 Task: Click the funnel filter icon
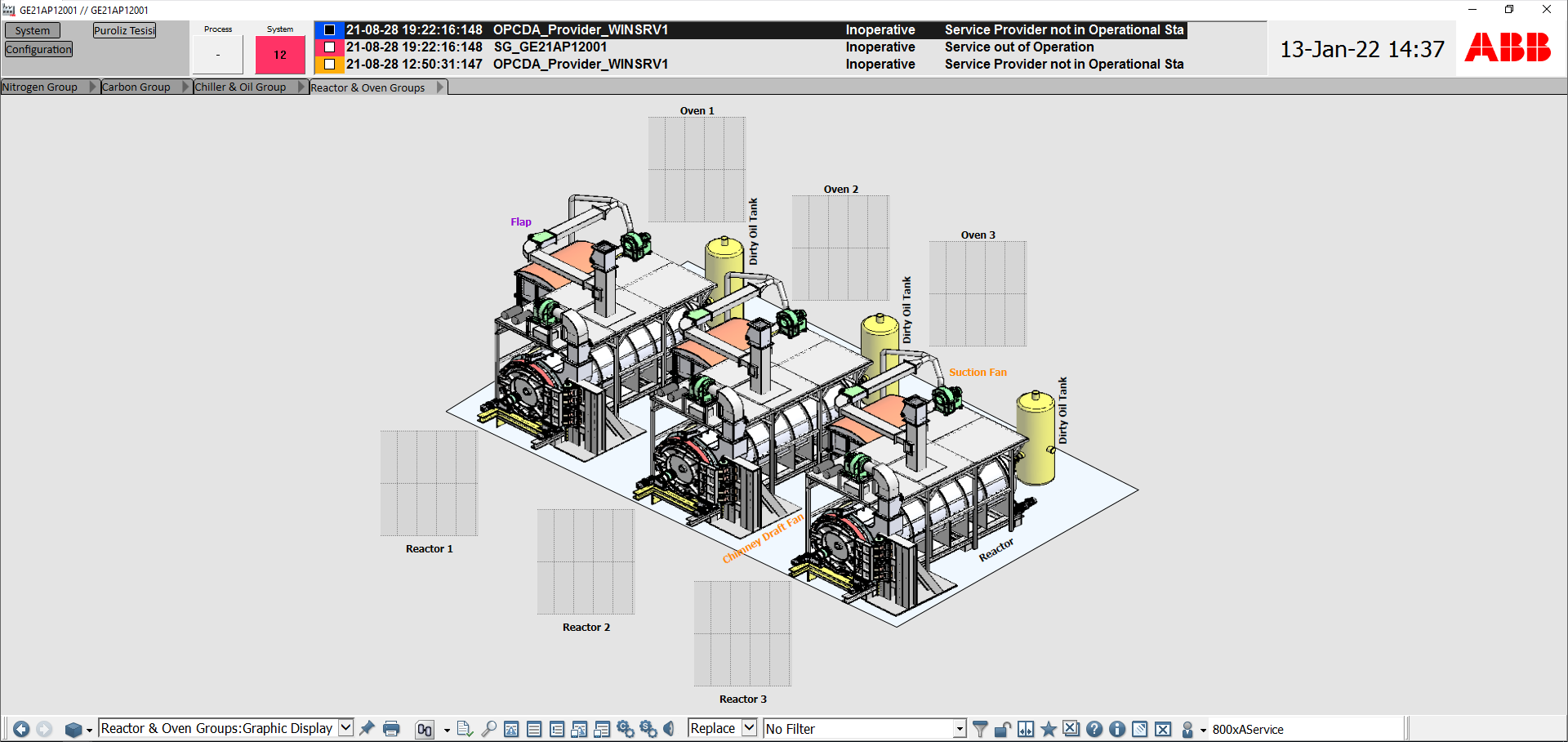[980, 729]
